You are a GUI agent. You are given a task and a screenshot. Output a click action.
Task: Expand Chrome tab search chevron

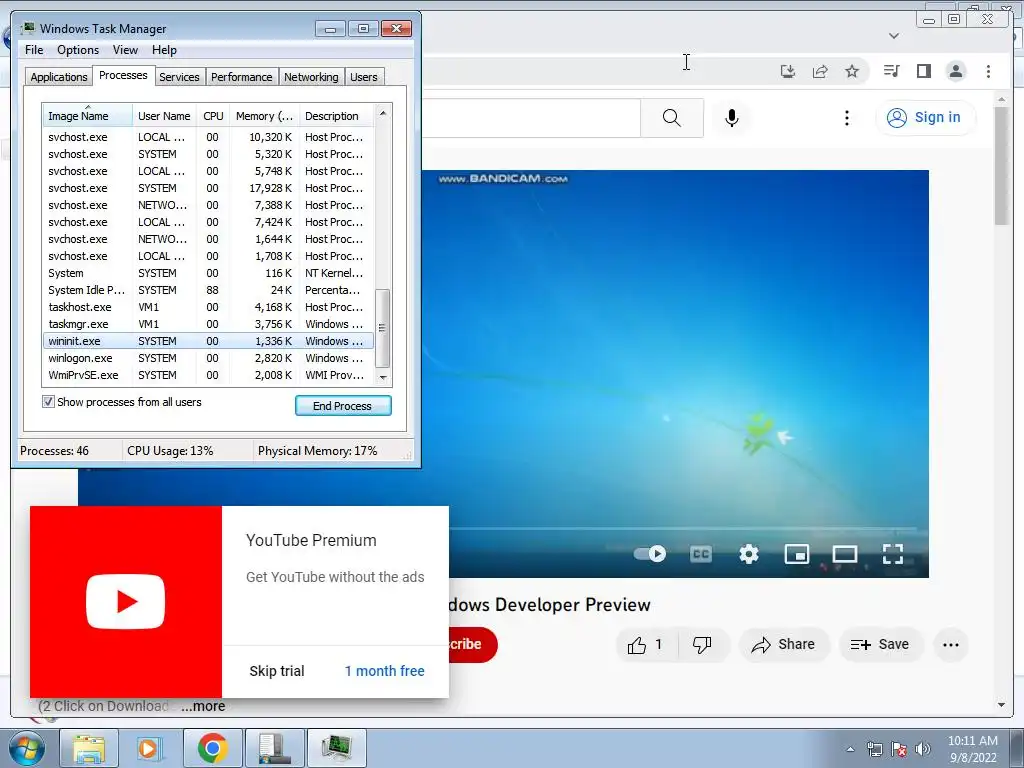coord(894,36)
